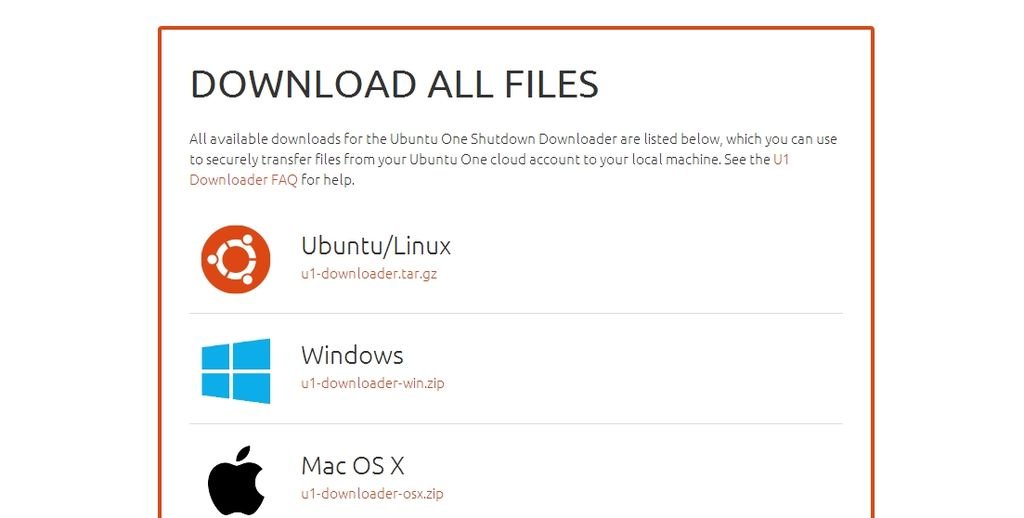Screen dimensions: 1024x518
Task: Click the first line of the description
Action: coord(513,139)
